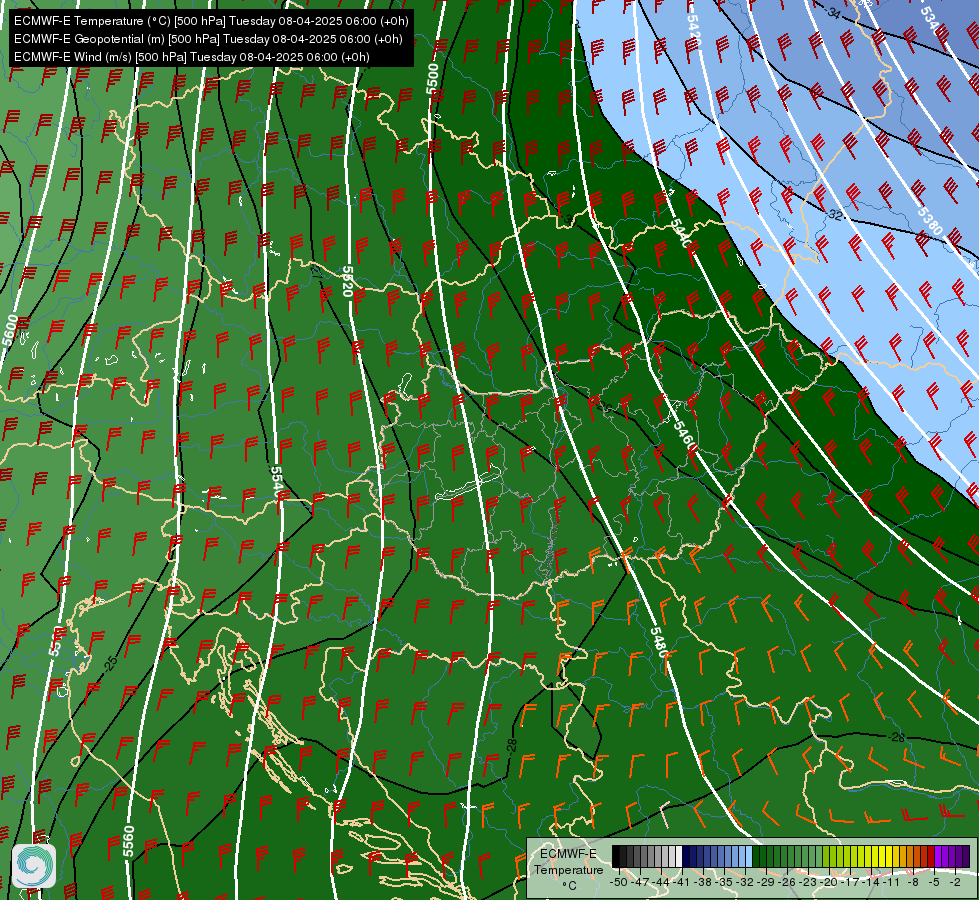Click the -26 value in the legend
The image size is (979, 900).
(x=787, y=882)
